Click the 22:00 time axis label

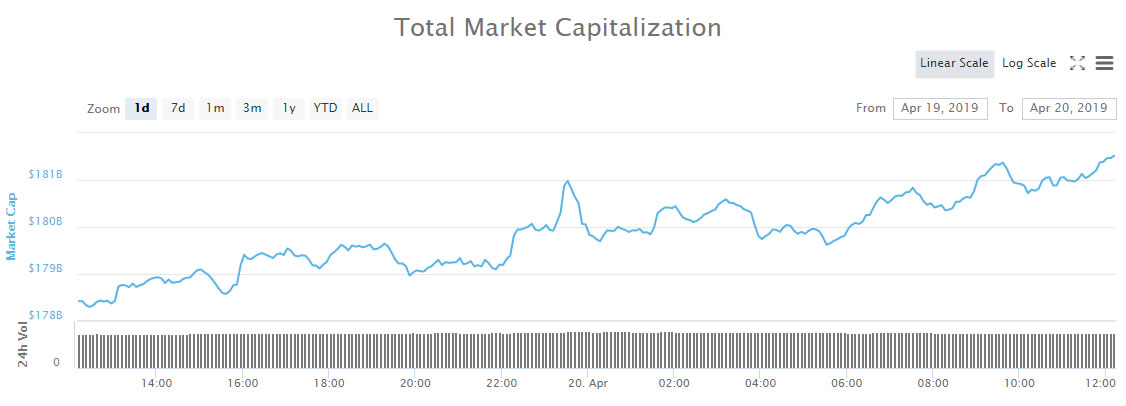502,383
